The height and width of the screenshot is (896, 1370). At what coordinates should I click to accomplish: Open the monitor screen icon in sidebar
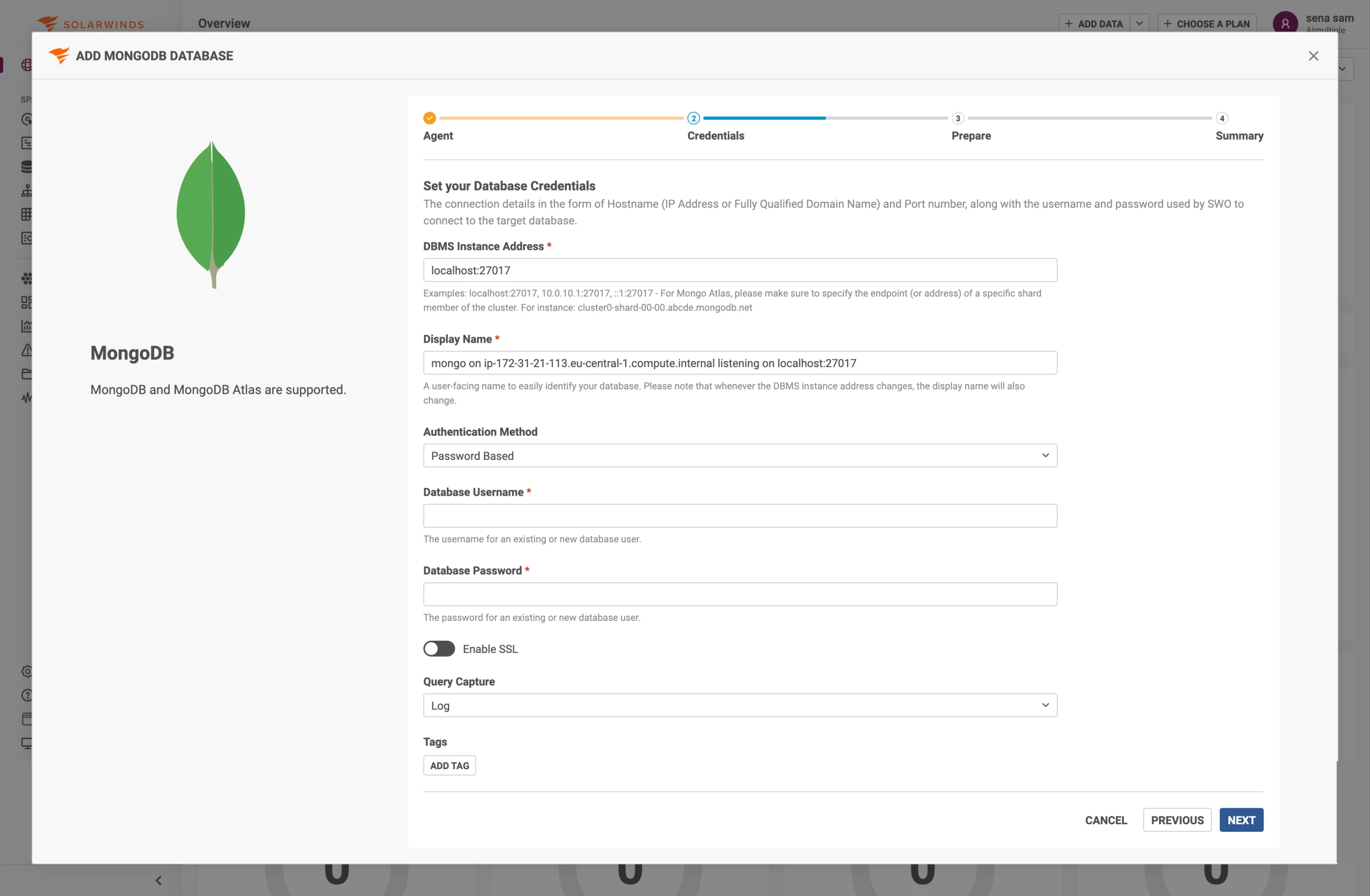point(26,743)
